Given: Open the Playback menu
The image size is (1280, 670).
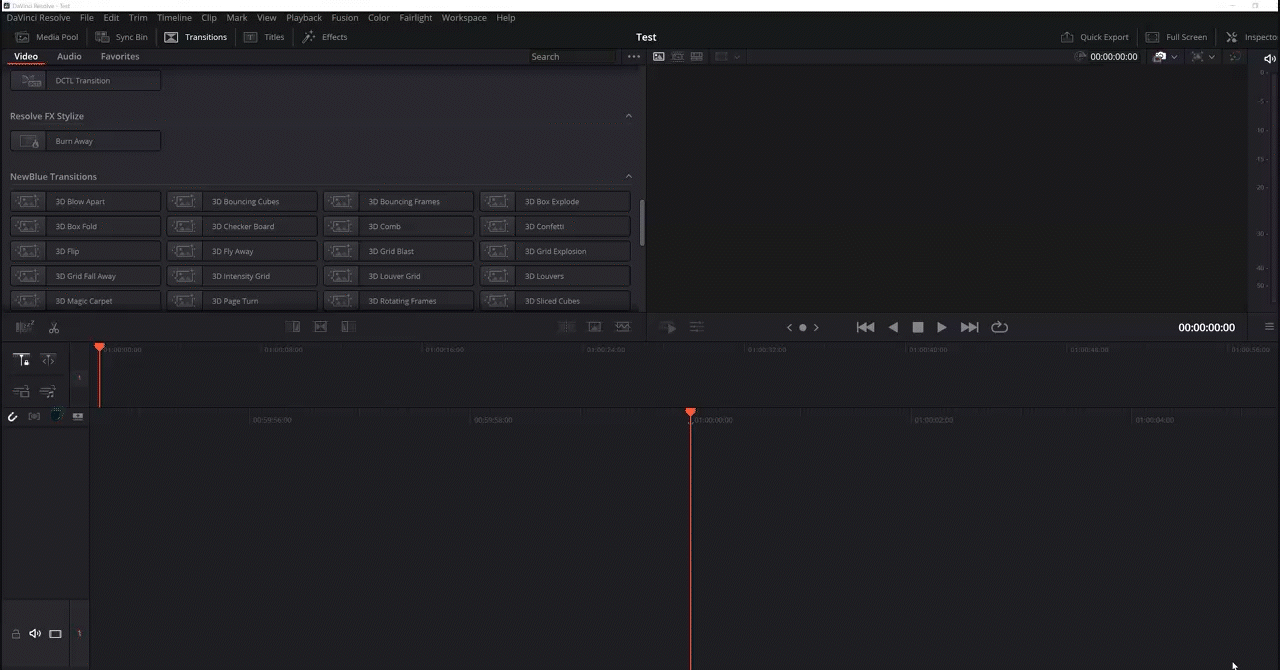Looking at the screenshot, I should pyautogui.click(x=303, y=17).
